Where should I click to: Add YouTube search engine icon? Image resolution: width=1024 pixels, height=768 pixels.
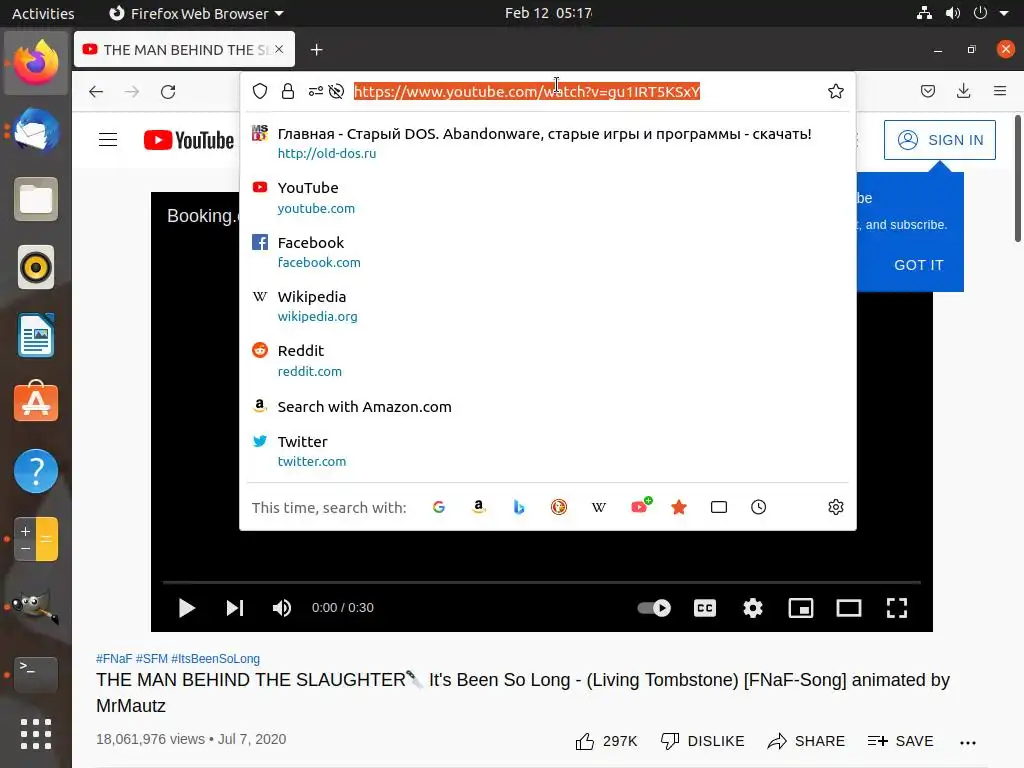641,506
